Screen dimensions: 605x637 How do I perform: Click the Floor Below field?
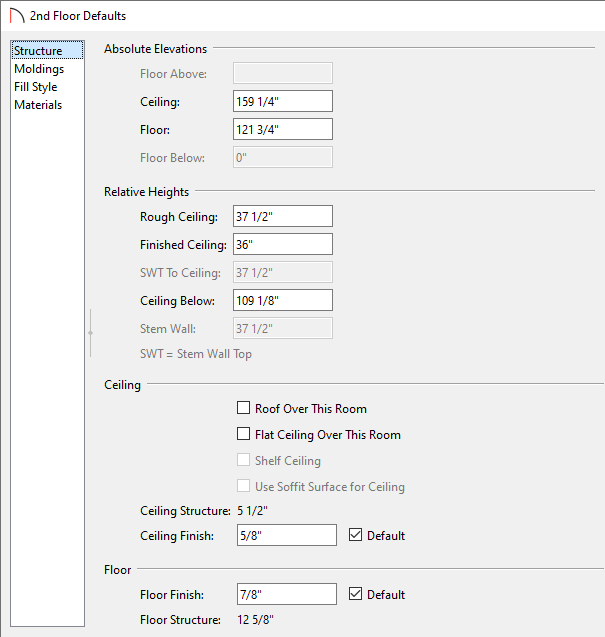(x=283, y=157)
